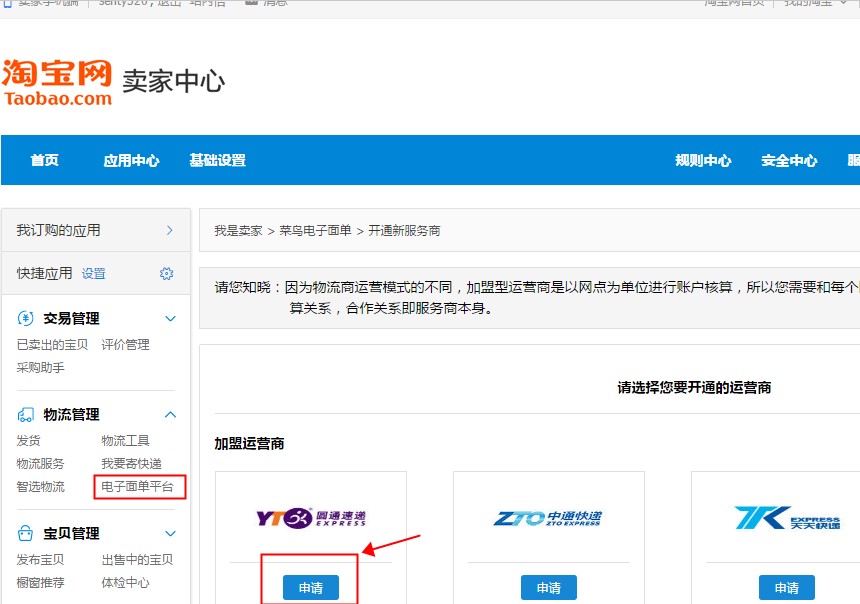This screenshot has height=604, width=860.
Task: Click the gear icon next to 快捷应用
Action: (x=167, y=273)
